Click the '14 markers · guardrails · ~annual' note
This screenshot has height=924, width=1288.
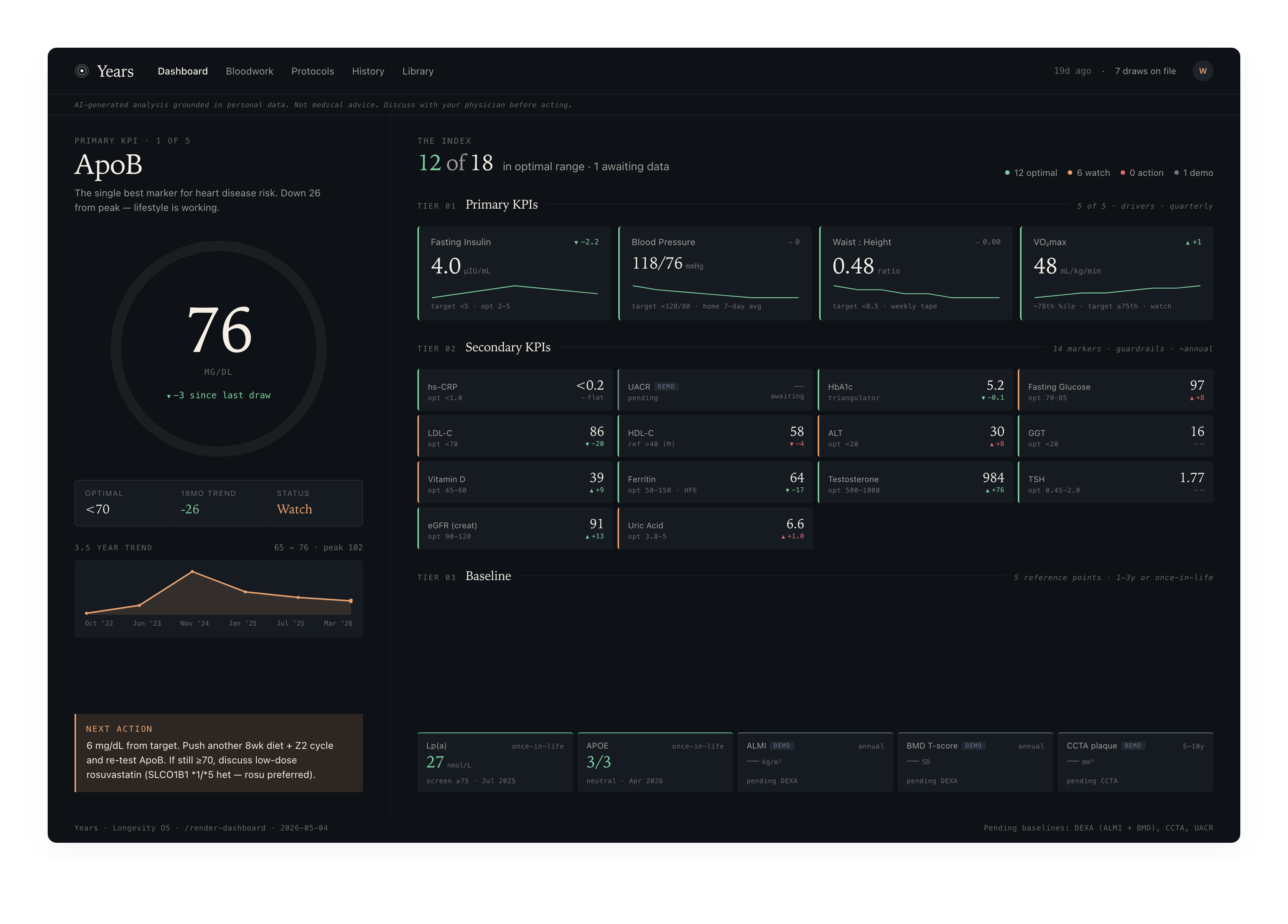point(1132,348)
